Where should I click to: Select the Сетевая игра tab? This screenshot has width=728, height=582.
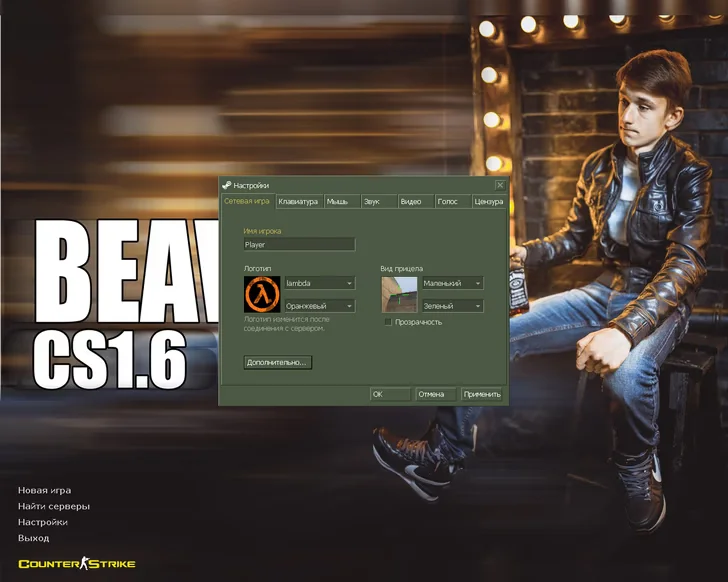tap(247, 201)
